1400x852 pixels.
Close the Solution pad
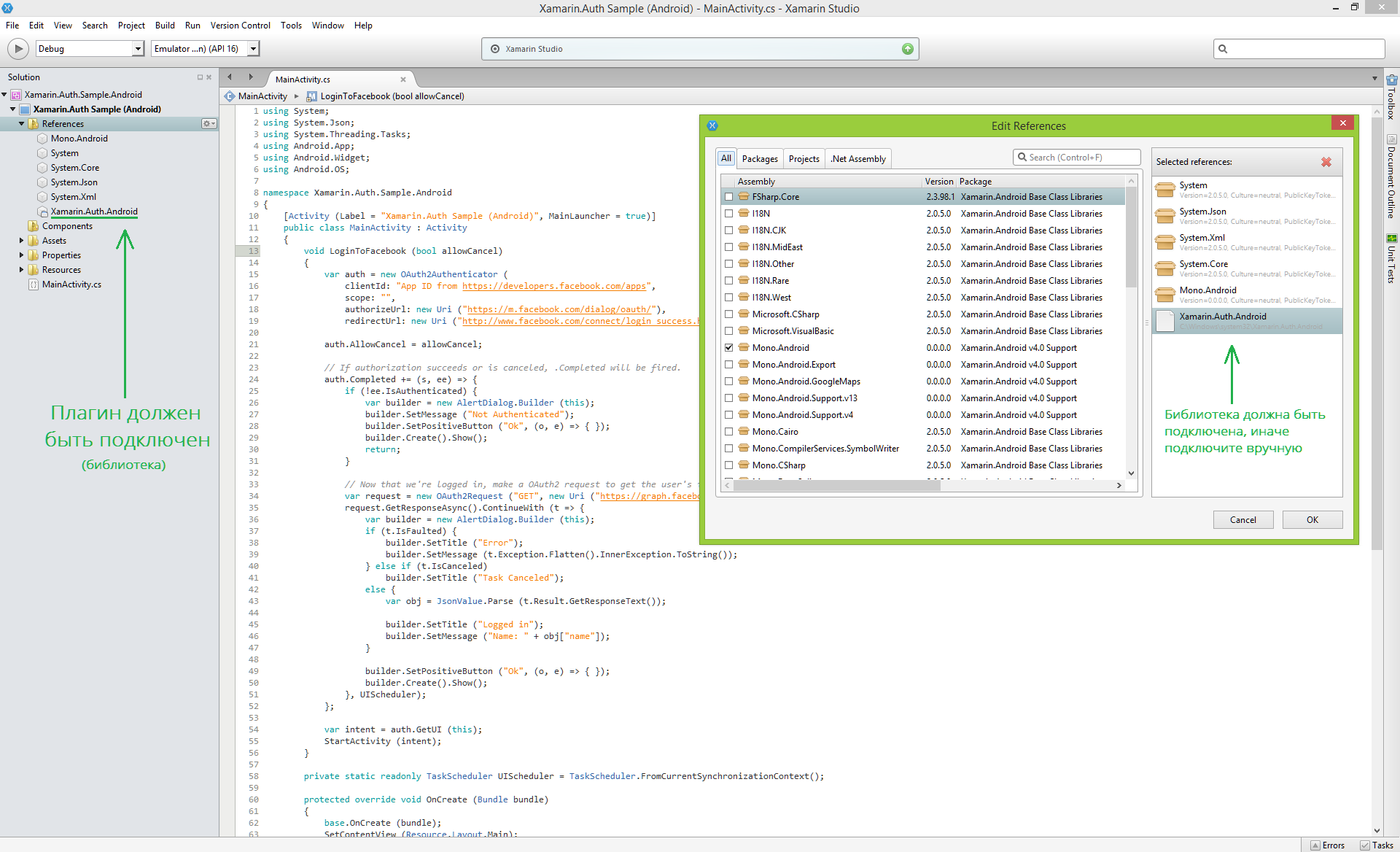point(209,77)
